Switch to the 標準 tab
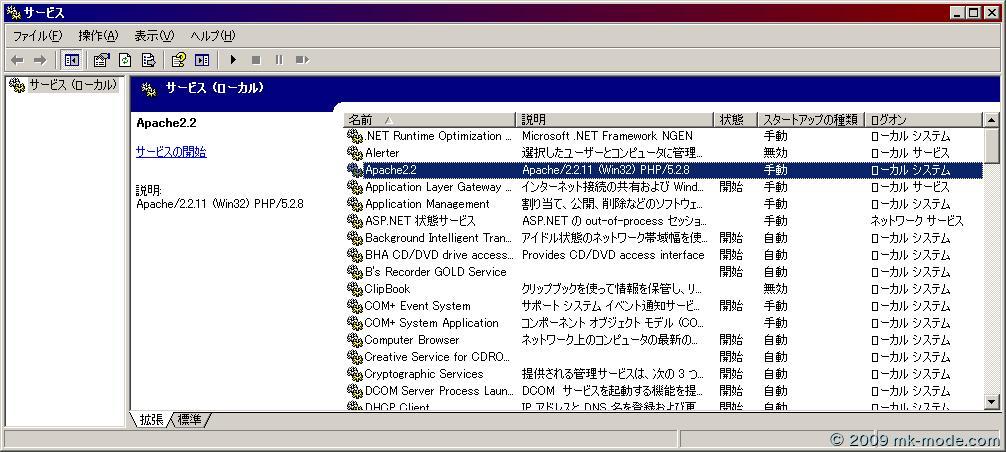 click(x=190, y=420)
